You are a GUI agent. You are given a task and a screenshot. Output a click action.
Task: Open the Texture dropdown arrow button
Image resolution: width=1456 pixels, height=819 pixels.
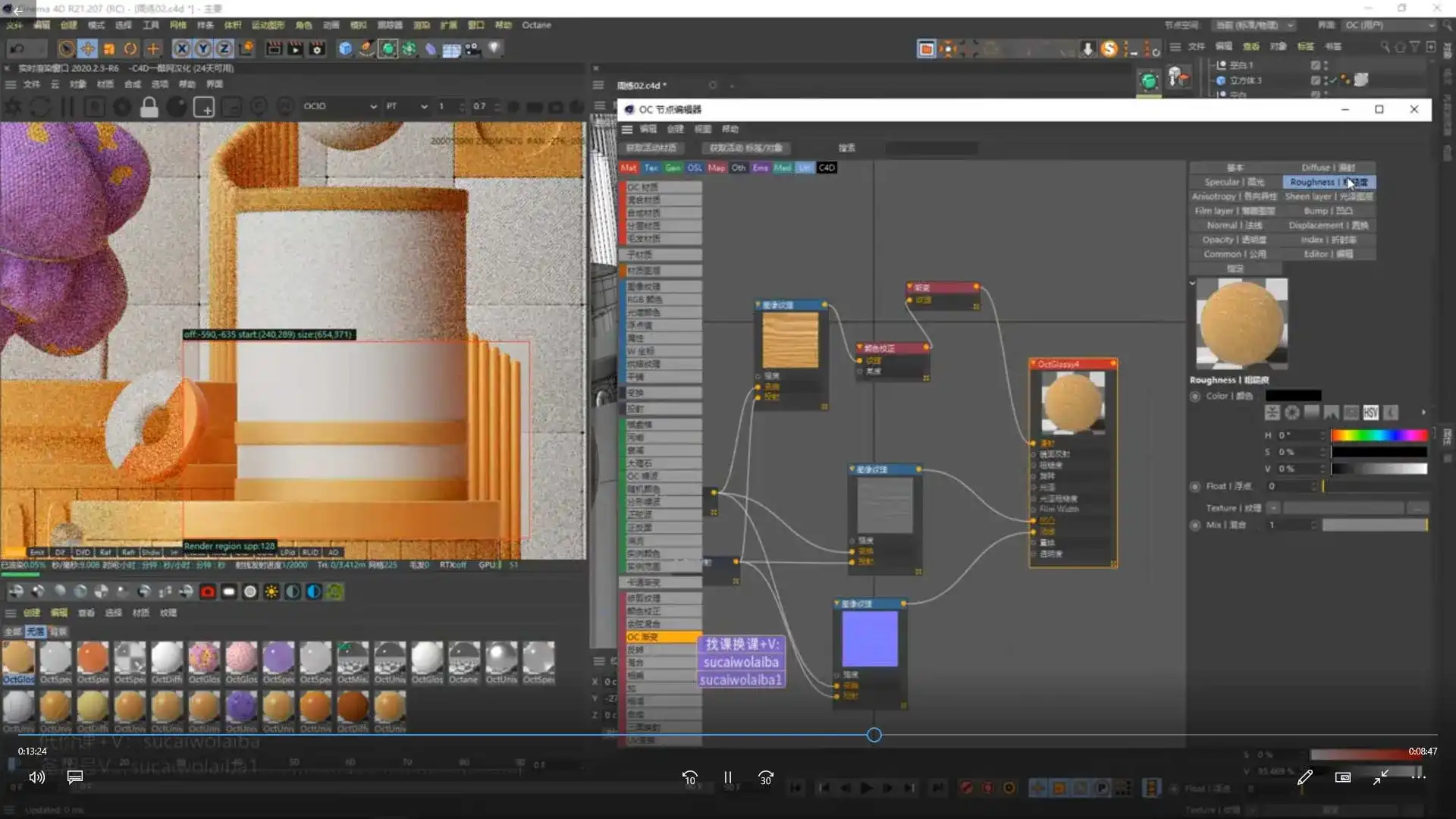[1273, 508]
